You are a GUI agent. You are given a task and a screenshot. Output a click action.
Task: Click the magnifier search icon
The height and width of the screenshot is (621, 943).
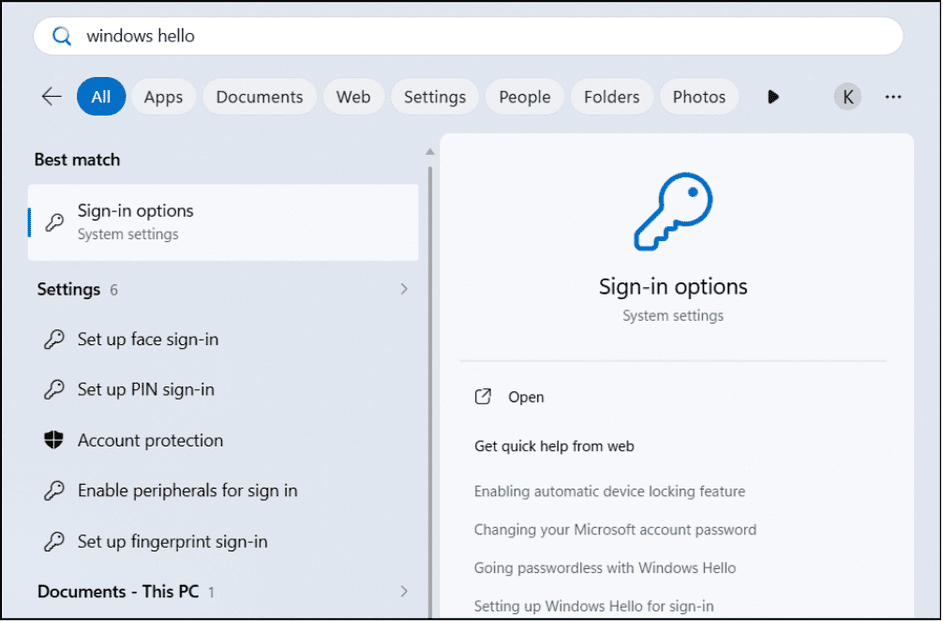[x=61, y=36]
